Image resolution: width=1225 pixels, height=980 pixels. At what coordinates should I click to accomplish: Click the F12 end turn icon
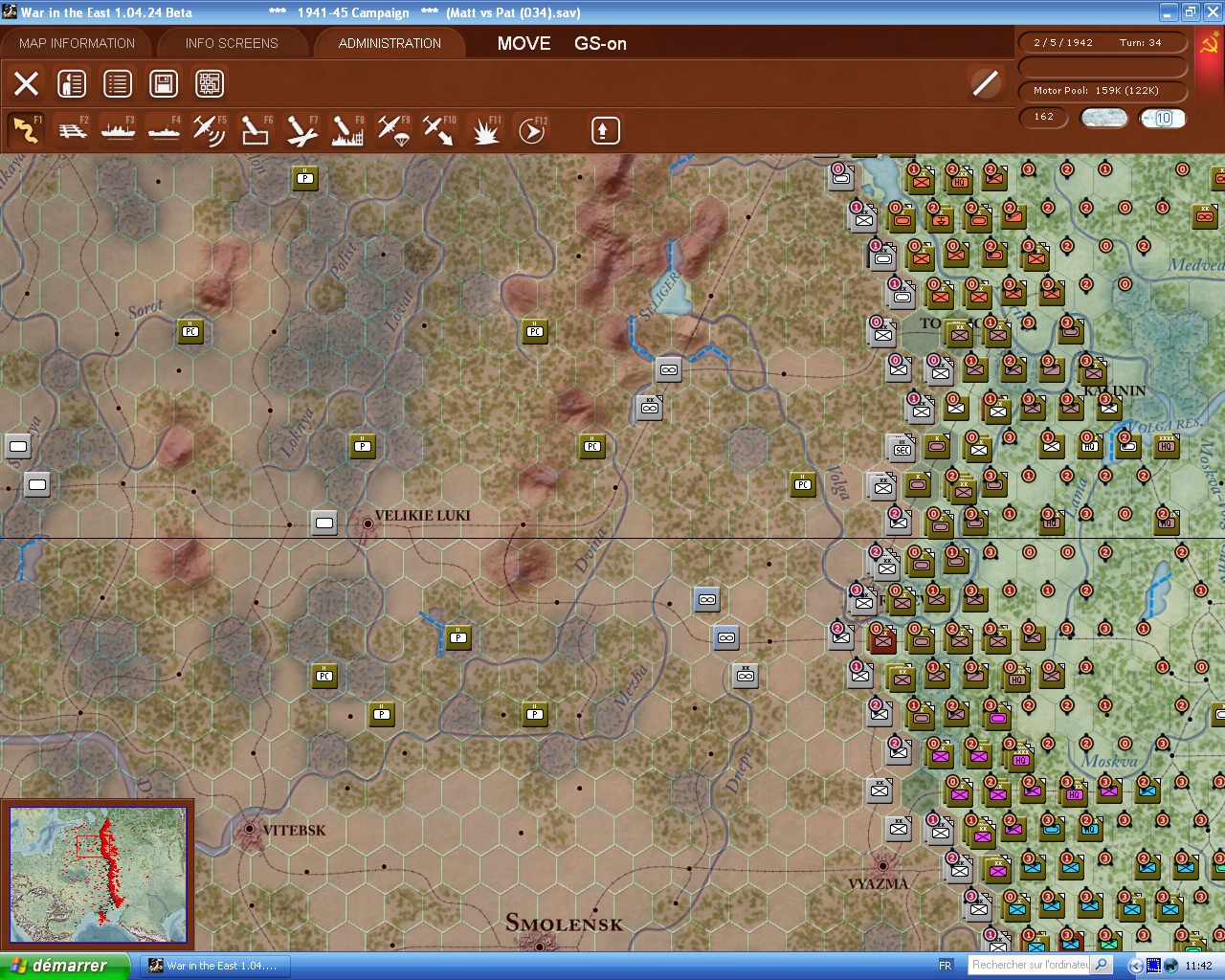[x=532, y=130]
